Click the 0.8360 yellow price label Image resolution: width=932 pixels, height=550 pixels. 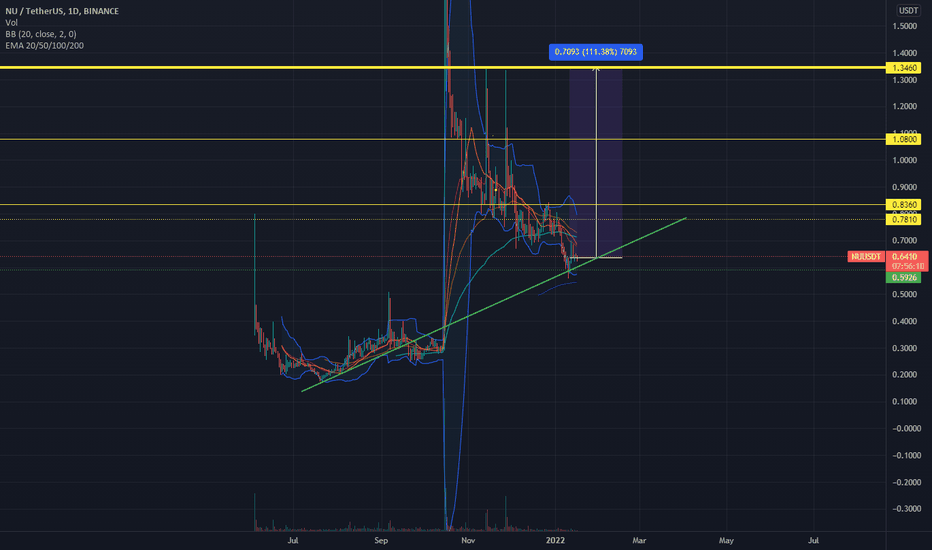pyautogui.click(x=903, y=205)
